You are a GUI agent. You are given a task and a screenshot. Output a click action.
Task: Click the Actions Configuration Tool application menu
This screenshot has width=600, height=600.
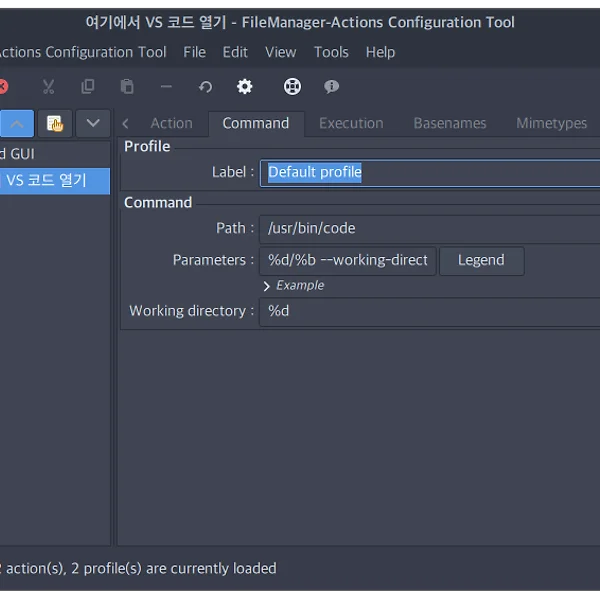(83, 52)
